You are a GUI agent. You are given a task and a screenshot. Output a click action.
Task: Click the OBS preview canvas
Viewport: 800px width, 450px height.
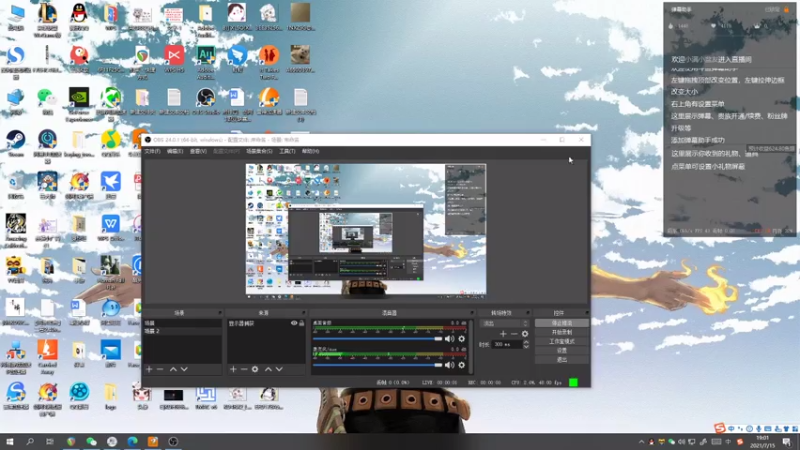tap(366, 231)
